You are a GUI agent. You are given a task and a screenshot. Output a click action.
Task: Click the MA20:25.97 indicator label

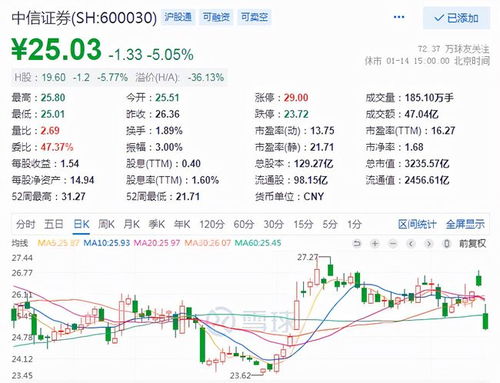click(x=157, y=243)
